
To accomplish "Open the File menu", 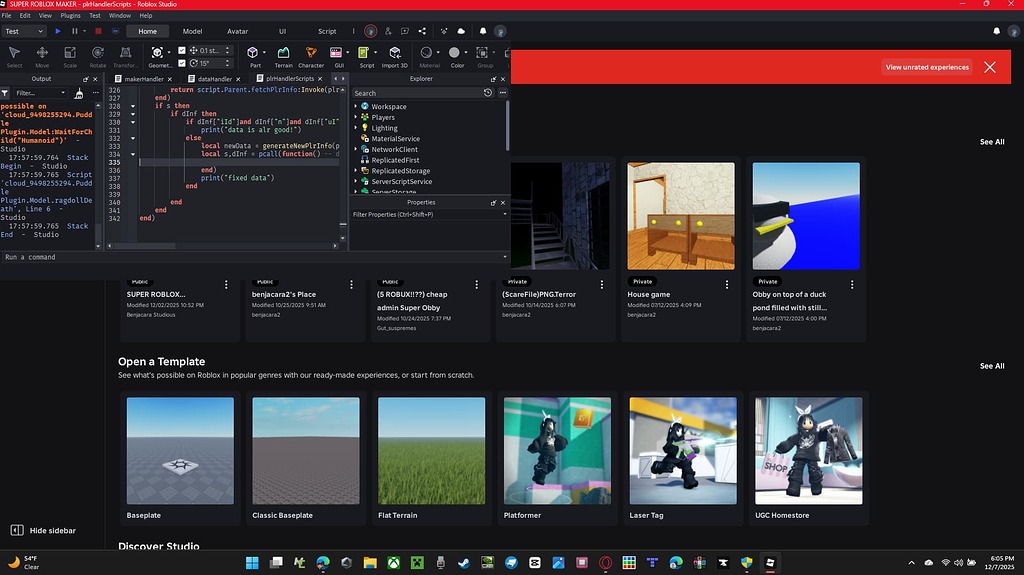I will point(7,16).
